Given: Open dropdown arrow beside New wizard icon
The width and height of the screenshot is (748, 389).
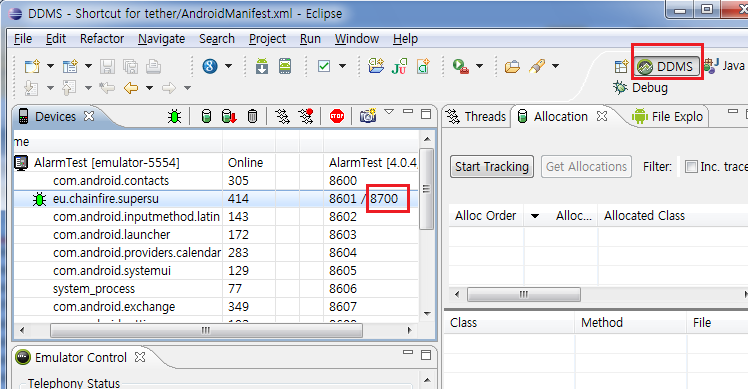Looking at the screenshot, I should 50,66.
